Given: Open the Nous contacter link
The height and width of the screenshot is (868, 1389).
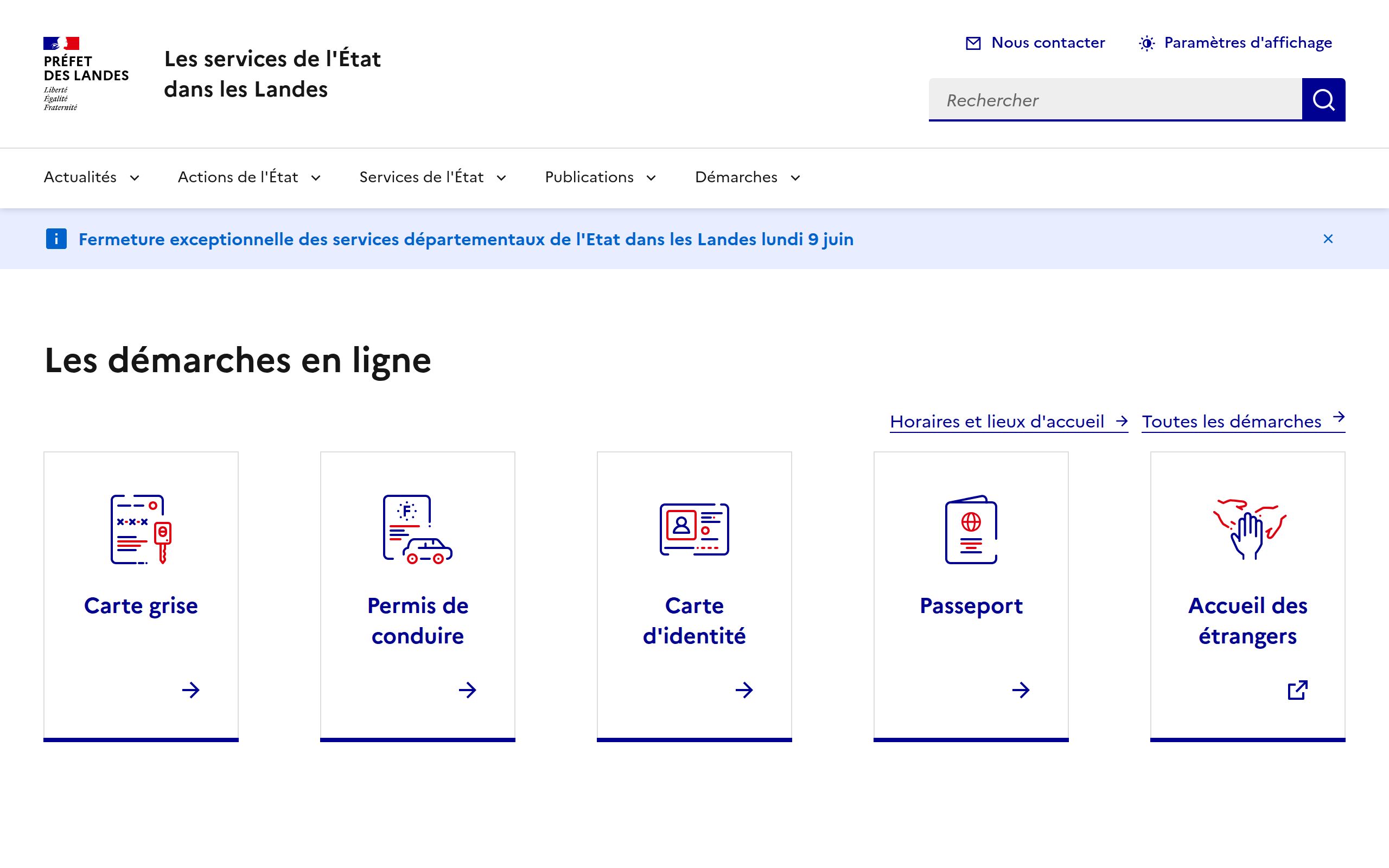Looking at the screenshot, I should [1048, 42].
